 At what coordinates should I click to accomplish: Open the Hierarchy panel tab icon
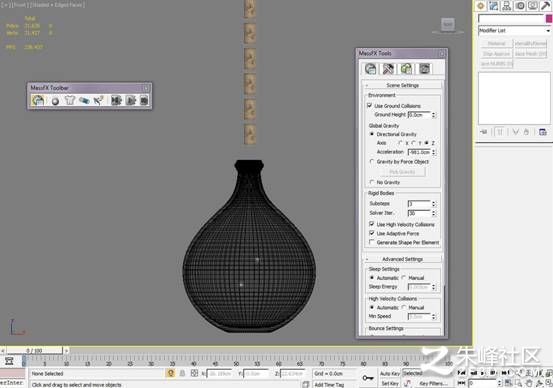pos(506,5)
